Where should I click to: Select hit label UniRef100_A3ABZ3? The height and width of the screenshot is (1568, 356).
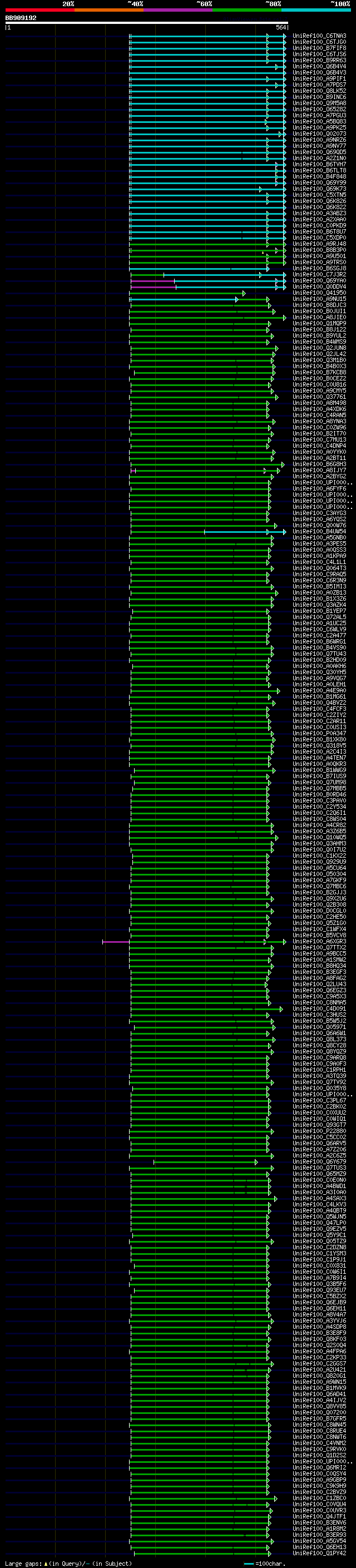(x=319, y=213)
